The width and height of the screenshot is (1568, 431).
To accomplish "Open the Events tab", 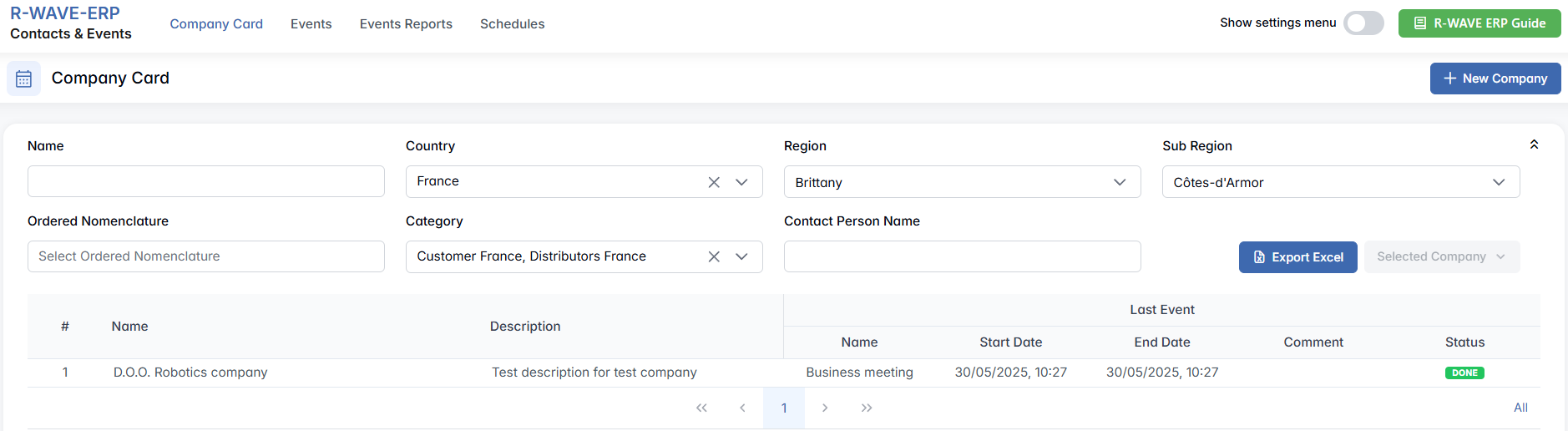I will click(x=311, y=24).
